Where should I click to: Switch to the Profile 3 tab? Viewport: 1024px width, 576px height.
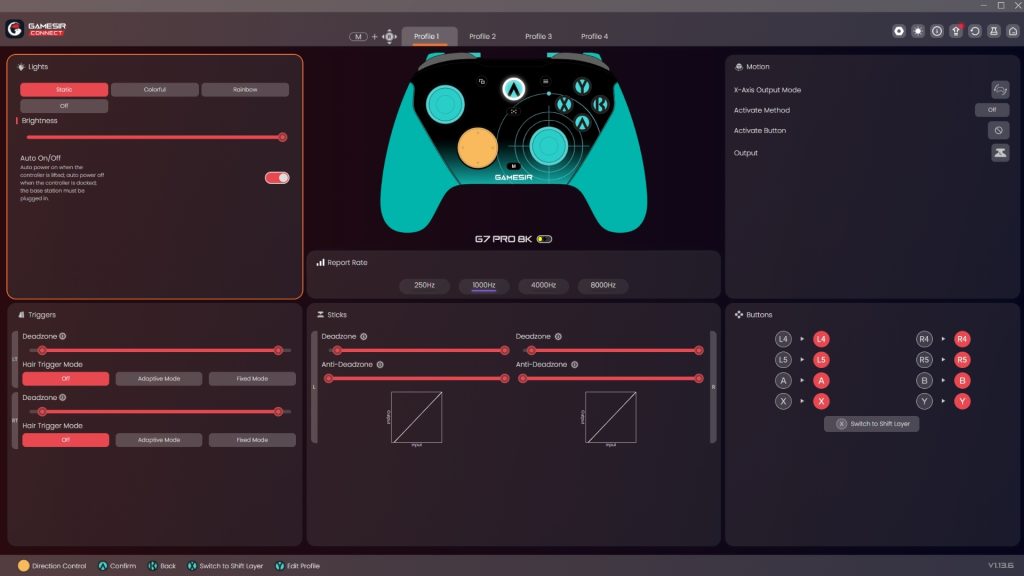pos(539,37)
